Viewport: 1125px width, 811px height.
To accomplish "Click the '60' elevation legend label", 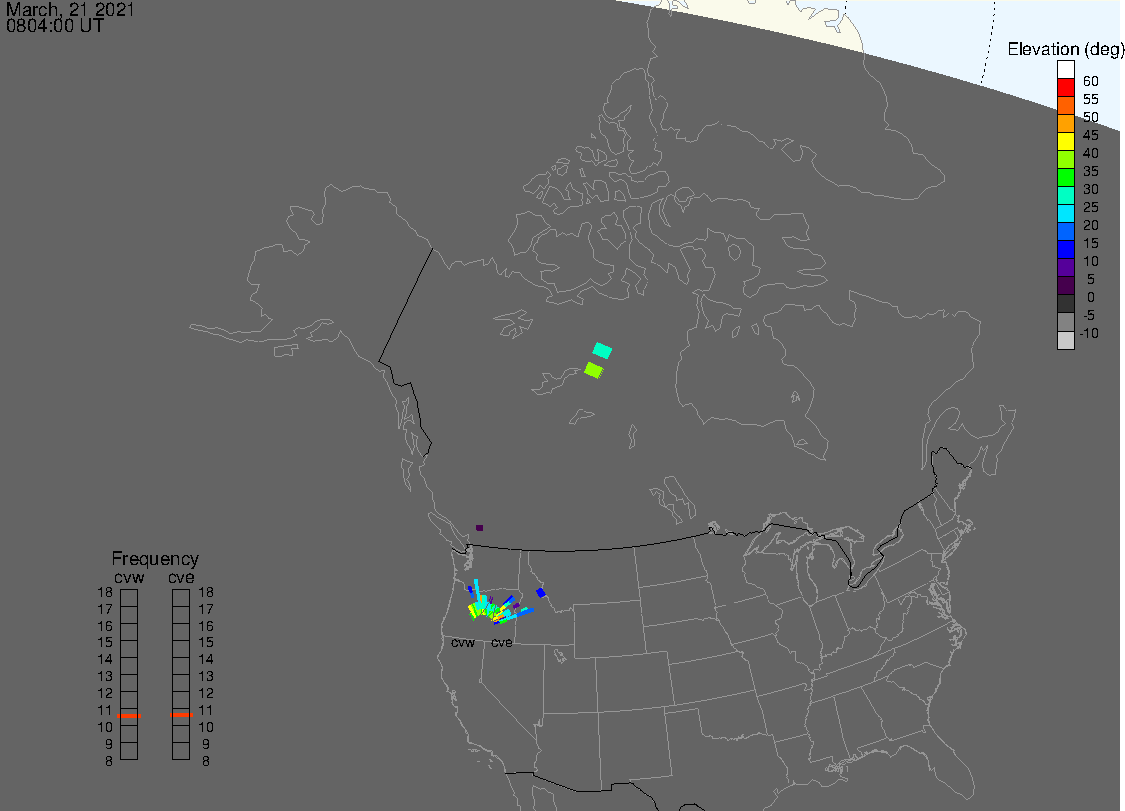I will (1091, 81).
